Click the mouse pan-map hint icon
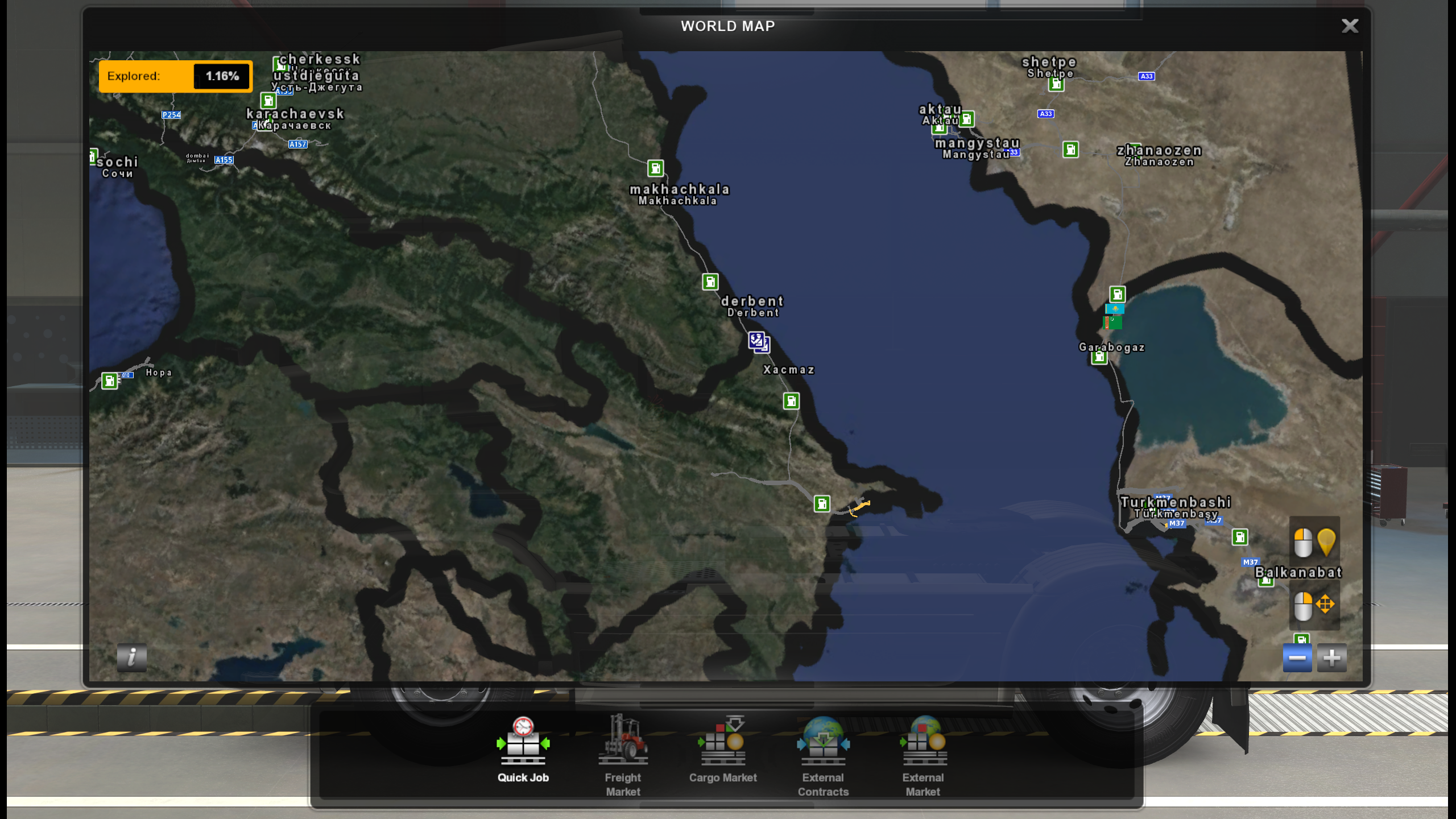This screenshot has height=819, width=1456. coord(1314,605)
